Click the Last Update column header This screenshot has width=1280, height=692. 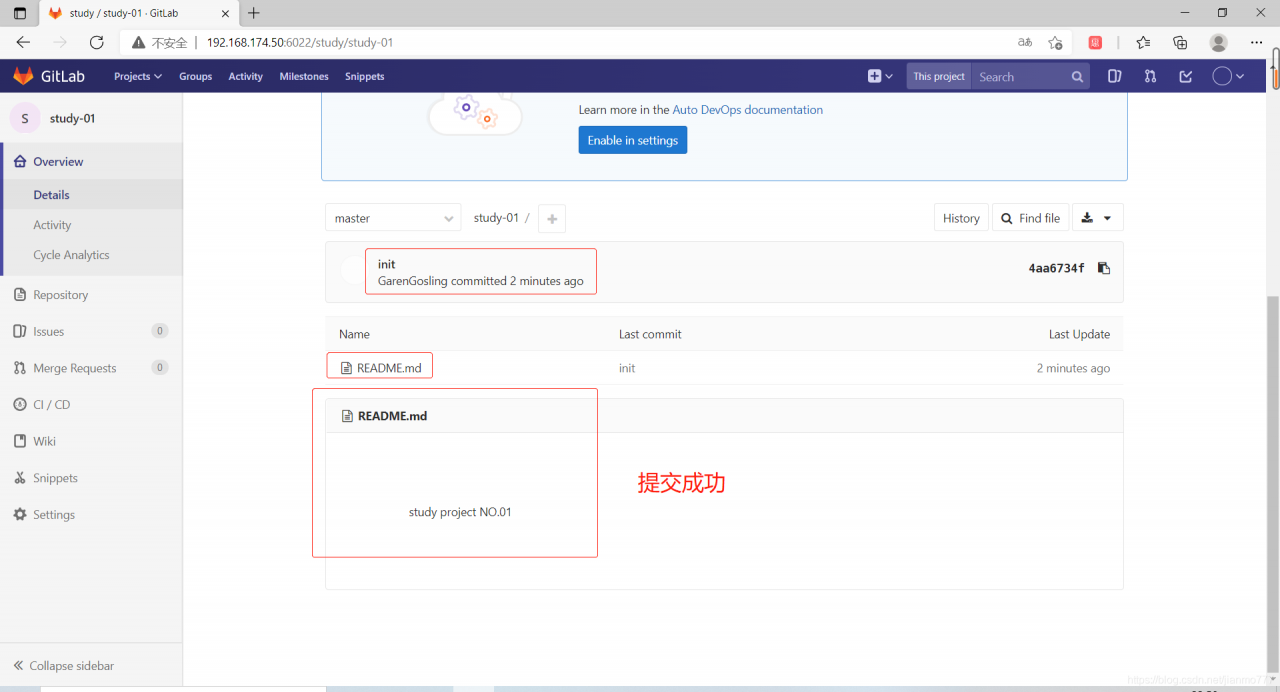[x=1079, y=334]
